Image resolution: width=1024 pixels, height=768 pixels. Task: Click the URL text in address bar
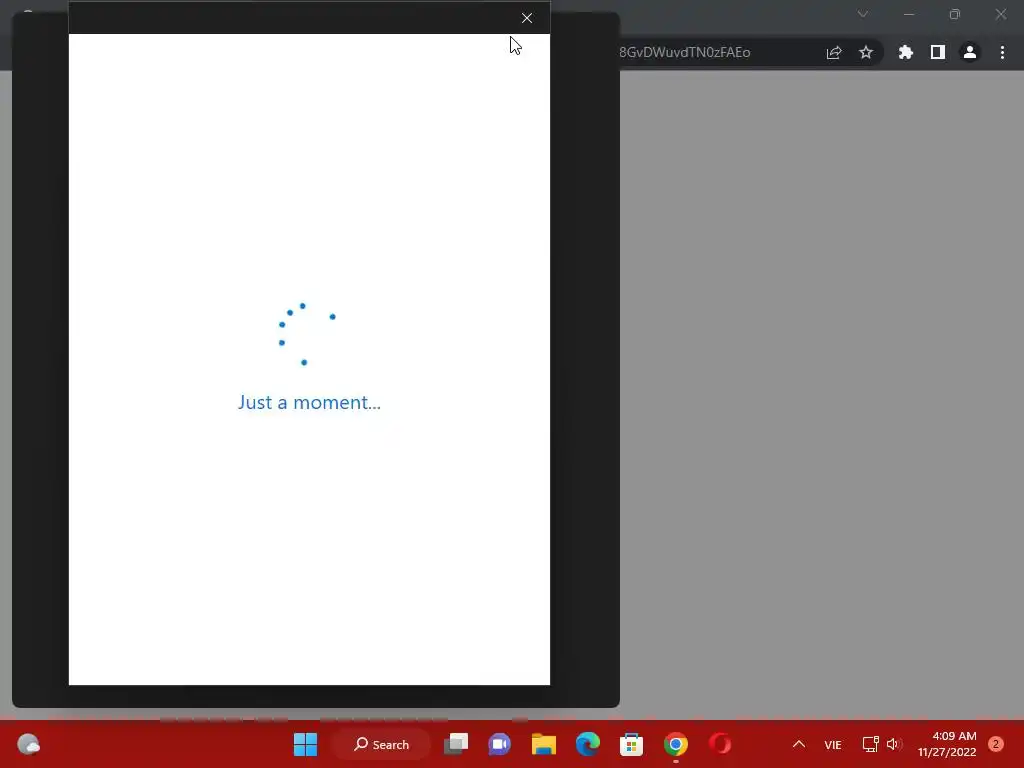point(684,52)
